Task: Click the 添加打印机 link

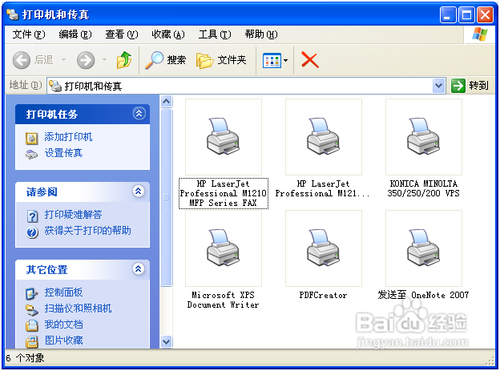Action: 68,137
